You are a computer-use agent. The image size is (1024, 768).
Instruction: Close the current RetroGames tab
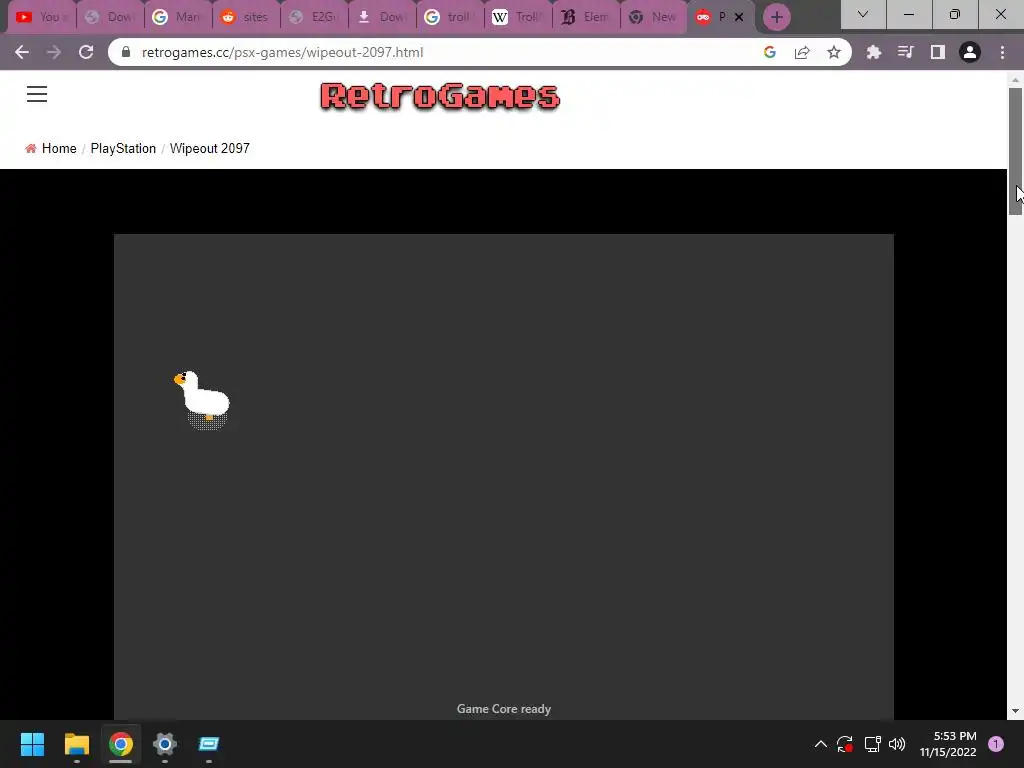[x=739, y=17]
